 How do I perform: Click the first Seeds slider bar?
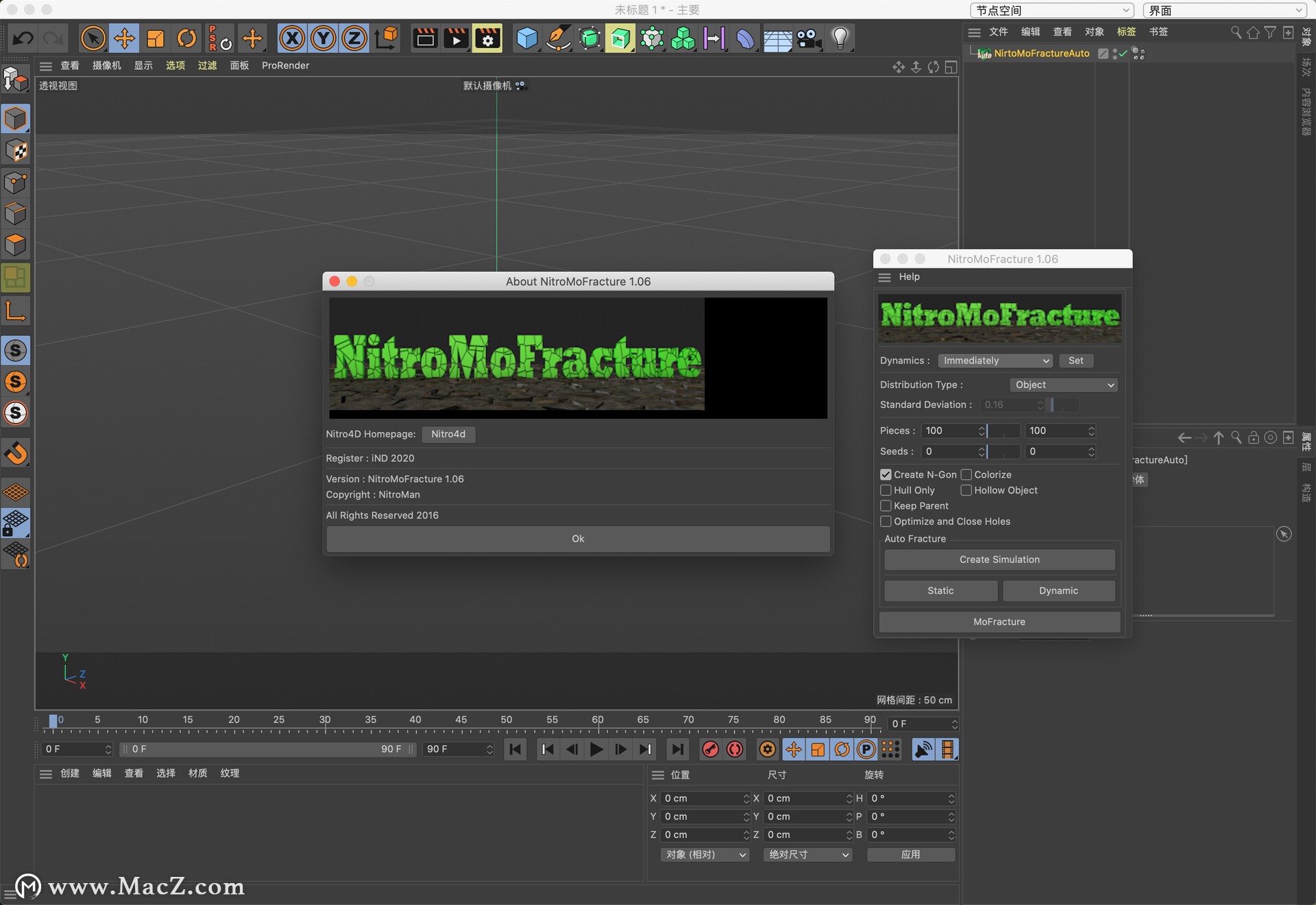point(1004,451)
